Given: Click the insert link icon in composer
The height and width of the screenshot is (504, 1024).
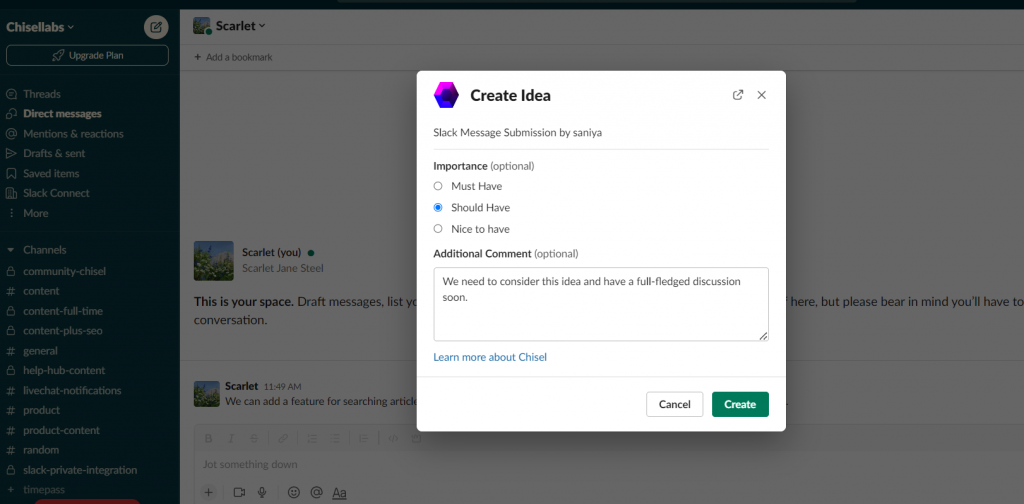Looking at the screenshot, I should [x=283, y=438].
